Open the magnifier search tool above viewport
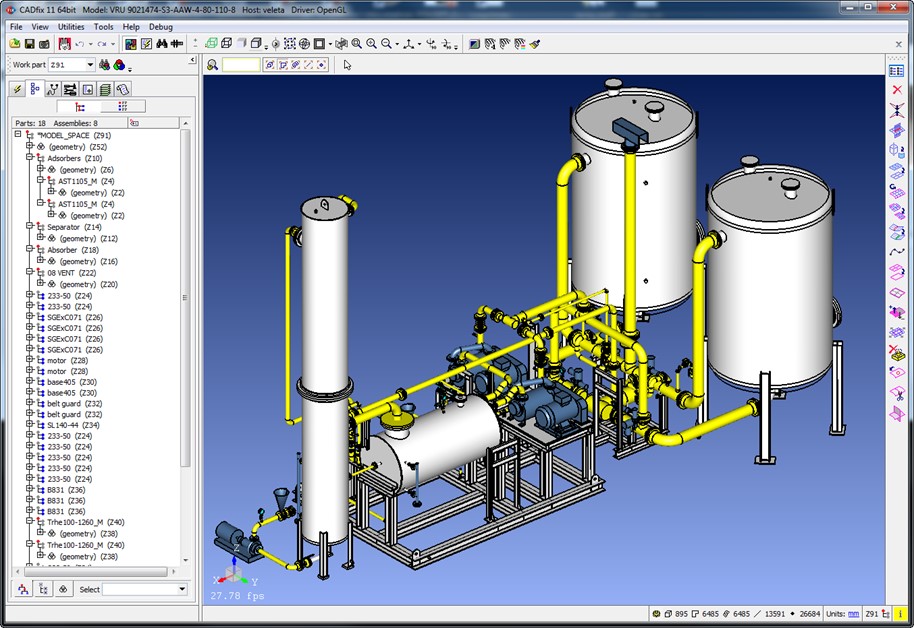Screen dimensions: 914x628 pyautogui.click(x=213, y=64)
